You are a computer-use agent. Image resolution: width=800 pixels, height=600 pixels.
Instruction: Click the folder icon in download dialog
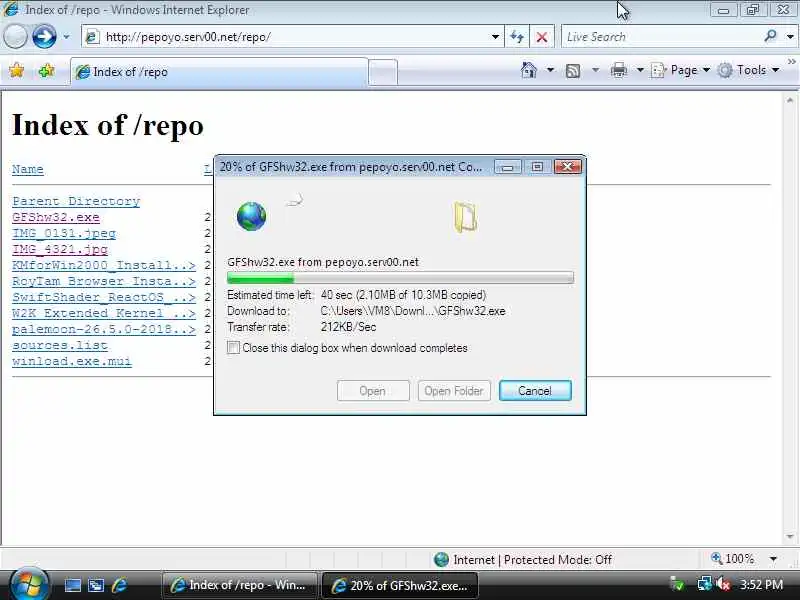465,217
